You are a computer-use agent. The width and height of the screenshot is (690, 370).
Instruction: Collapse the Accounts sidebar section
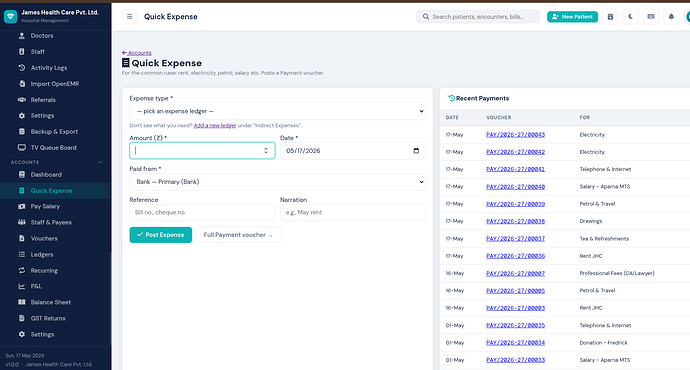pos(100,162)
